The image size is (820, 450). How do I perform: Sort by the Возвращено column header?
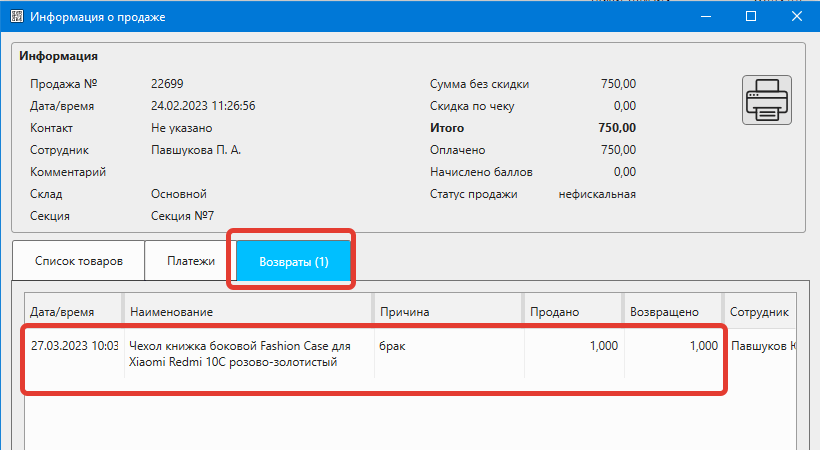[x=672, y=312]
